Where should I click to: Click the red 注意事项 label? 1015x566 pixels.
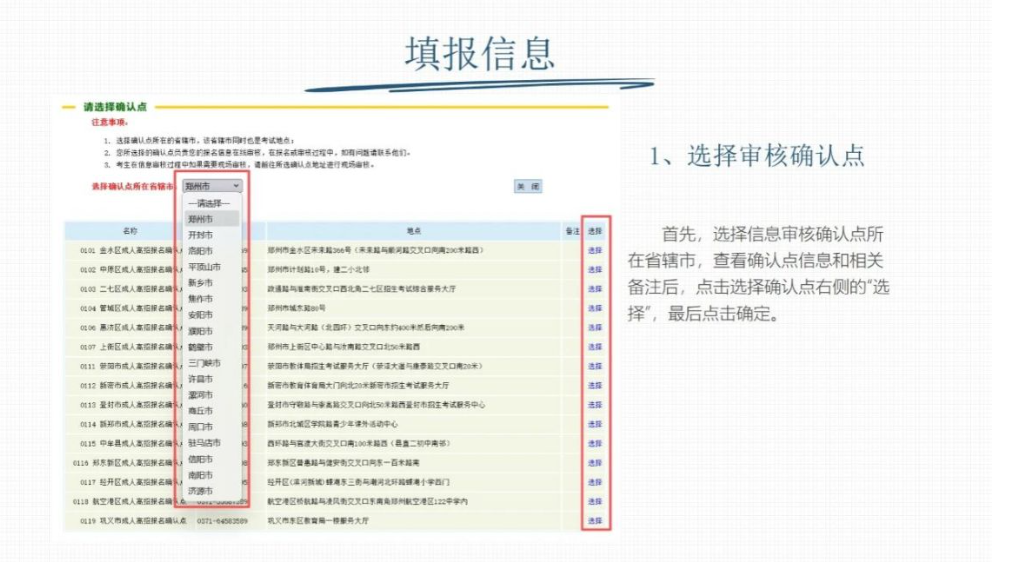tap(110, 122)
